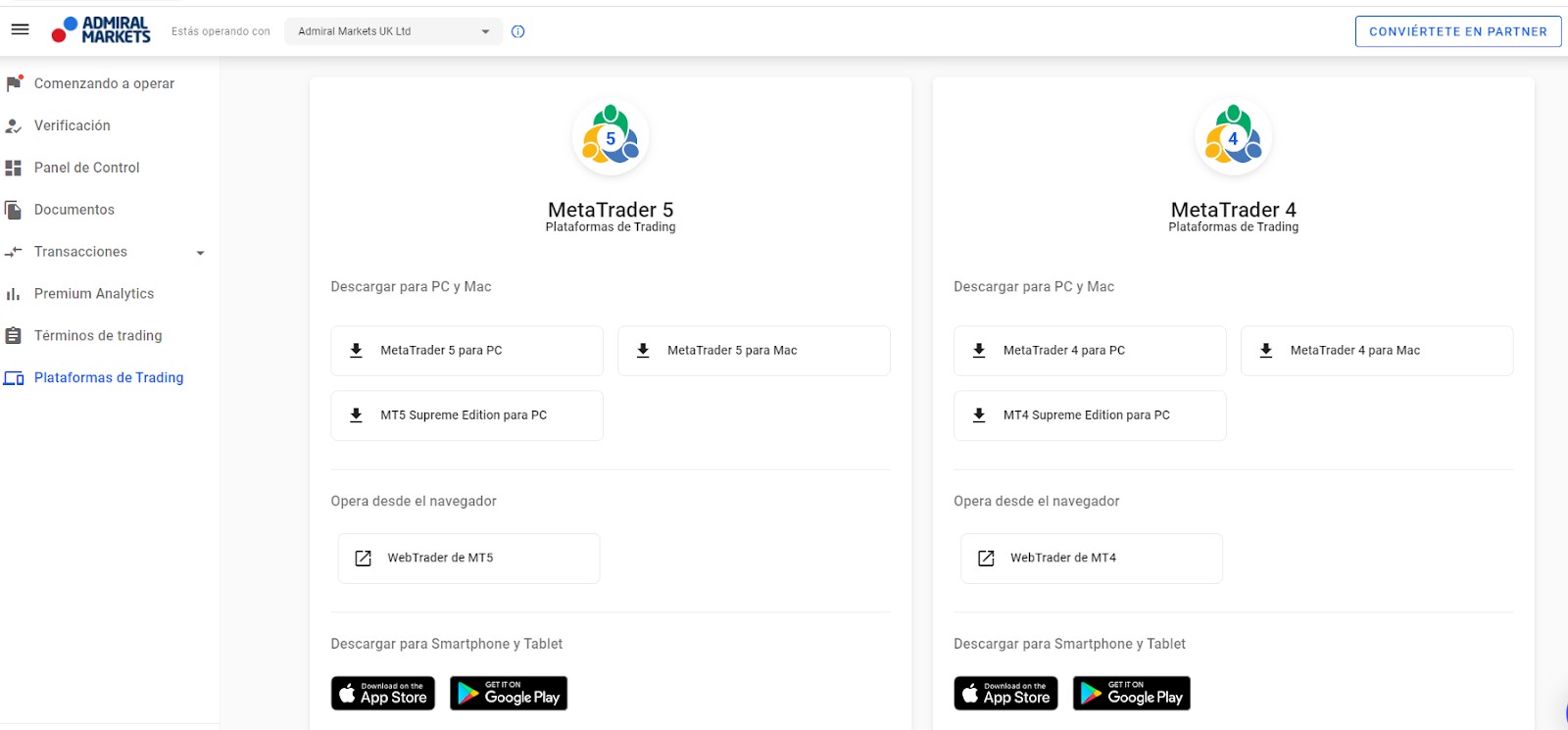Image resolution: width=1568 pixels, height=730 pixels.
Task: Download MT4 from the App Store badge
Action: pos(1005,694)
